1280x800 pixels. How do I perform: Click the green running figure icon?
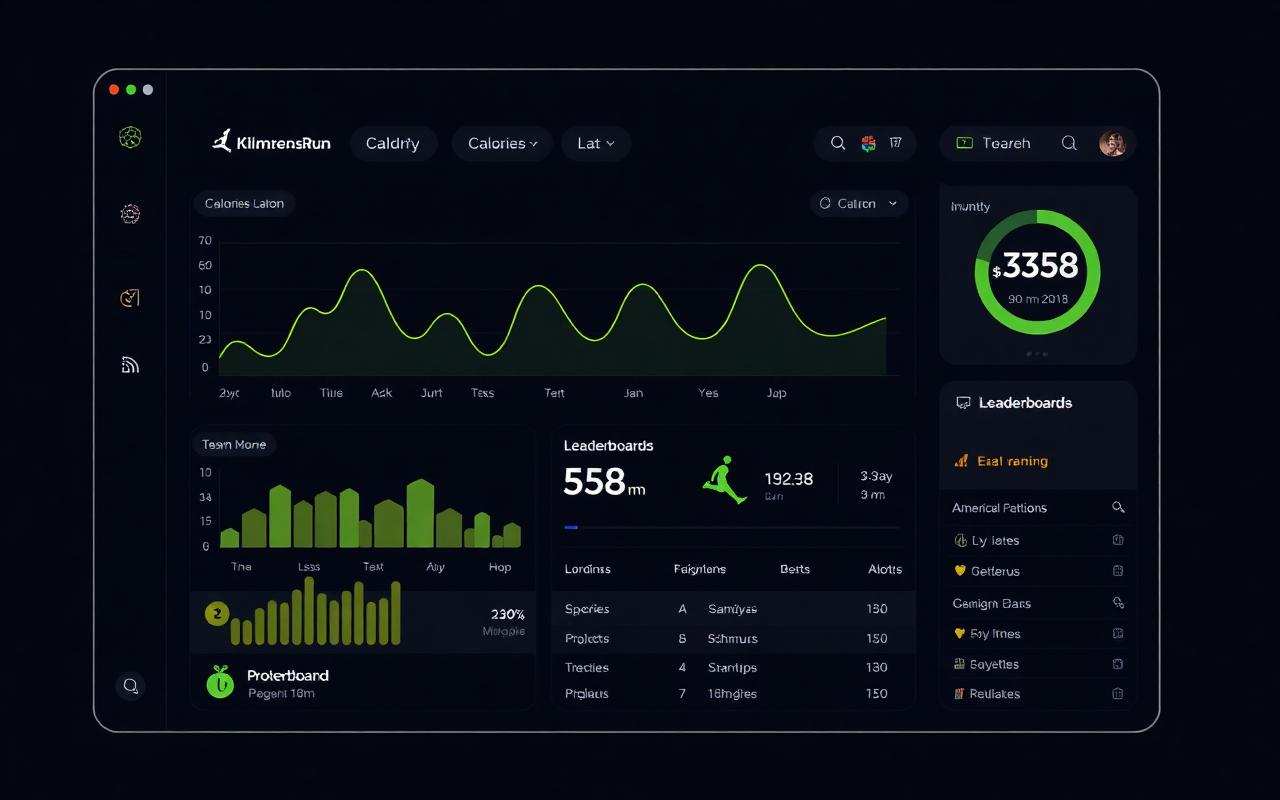point(725,480)
